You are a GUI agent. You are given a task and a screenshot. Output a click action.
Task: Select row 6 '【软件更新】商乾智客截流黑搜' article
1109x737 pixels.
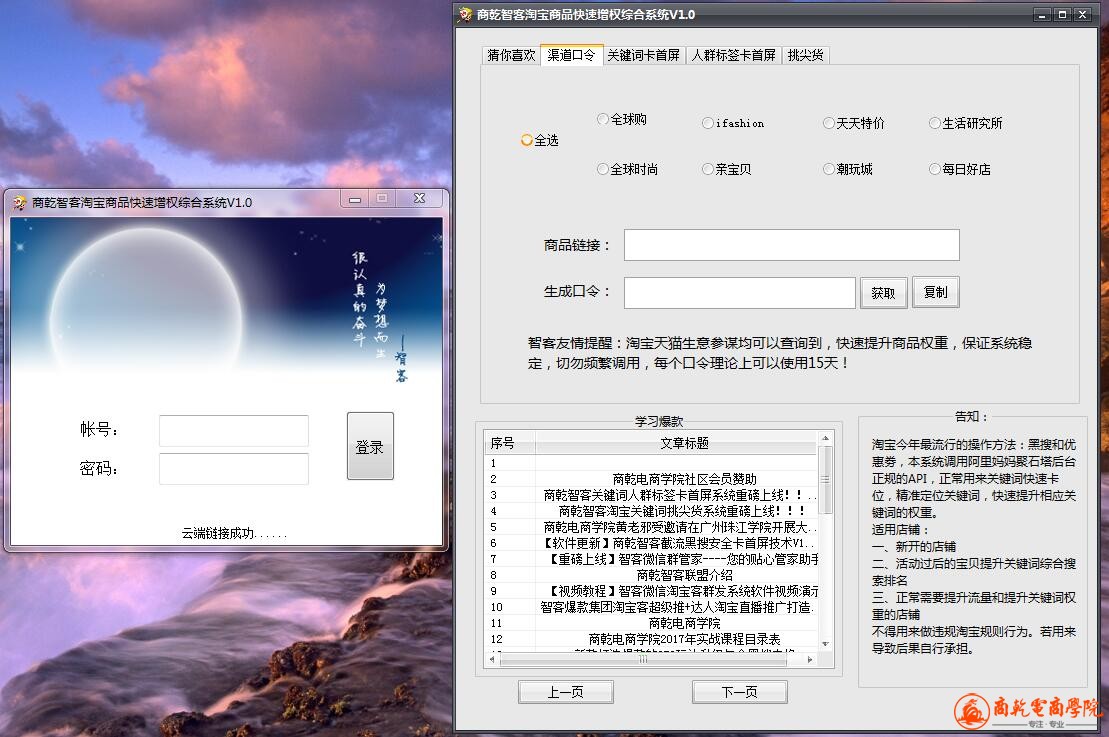click(651, 543)
